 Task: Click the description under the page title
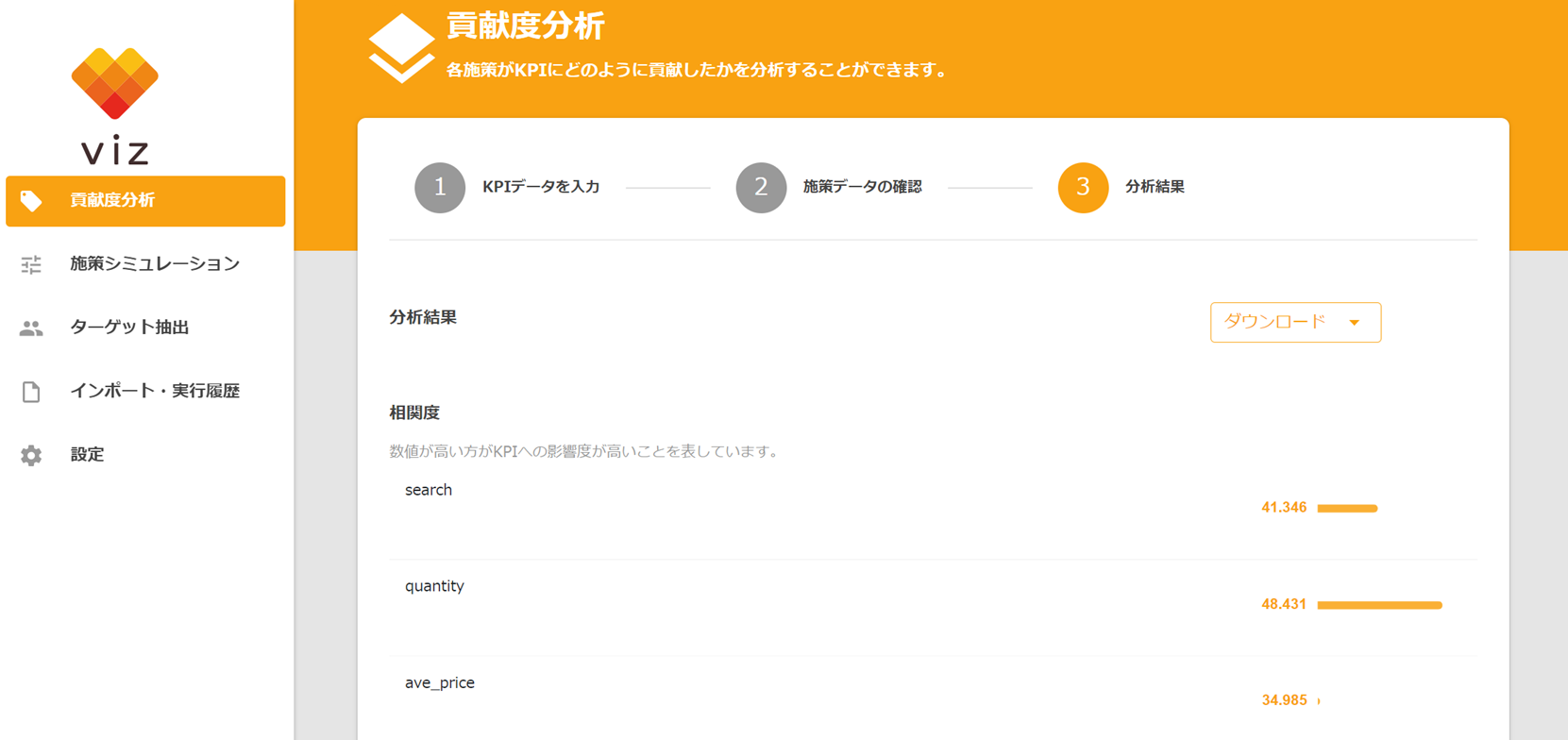point(697,70)
